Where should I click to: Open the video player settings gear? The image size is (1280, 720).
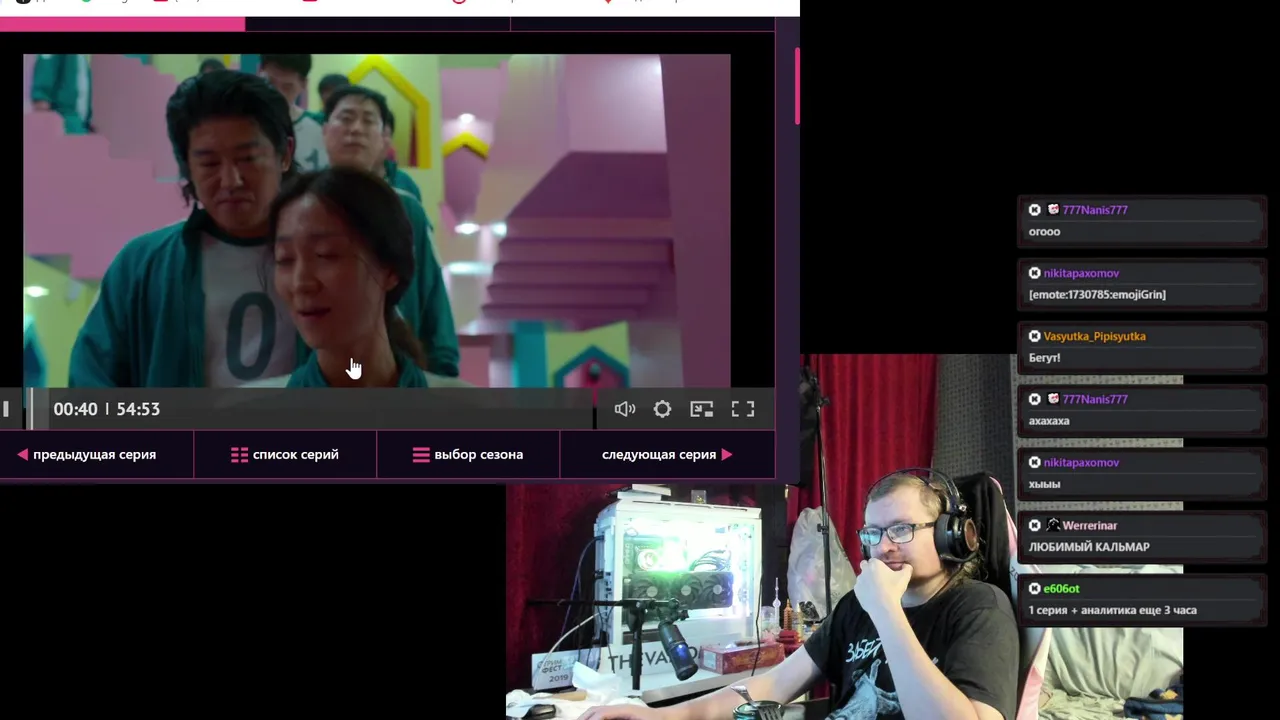coord(662,409)
